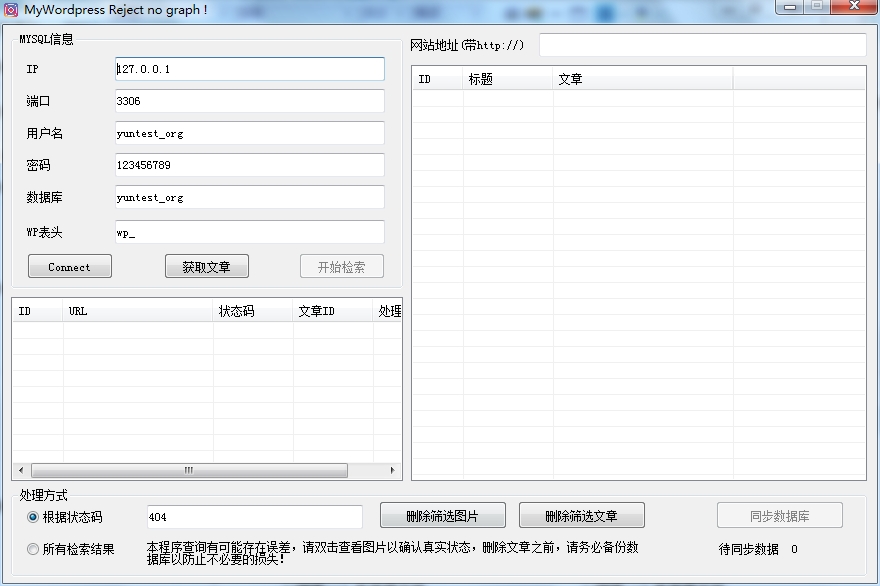Click the right arrow of horizontal scrollbar
Image resolution: width=880 pixels, height=586 pixels.
(392, 470)
